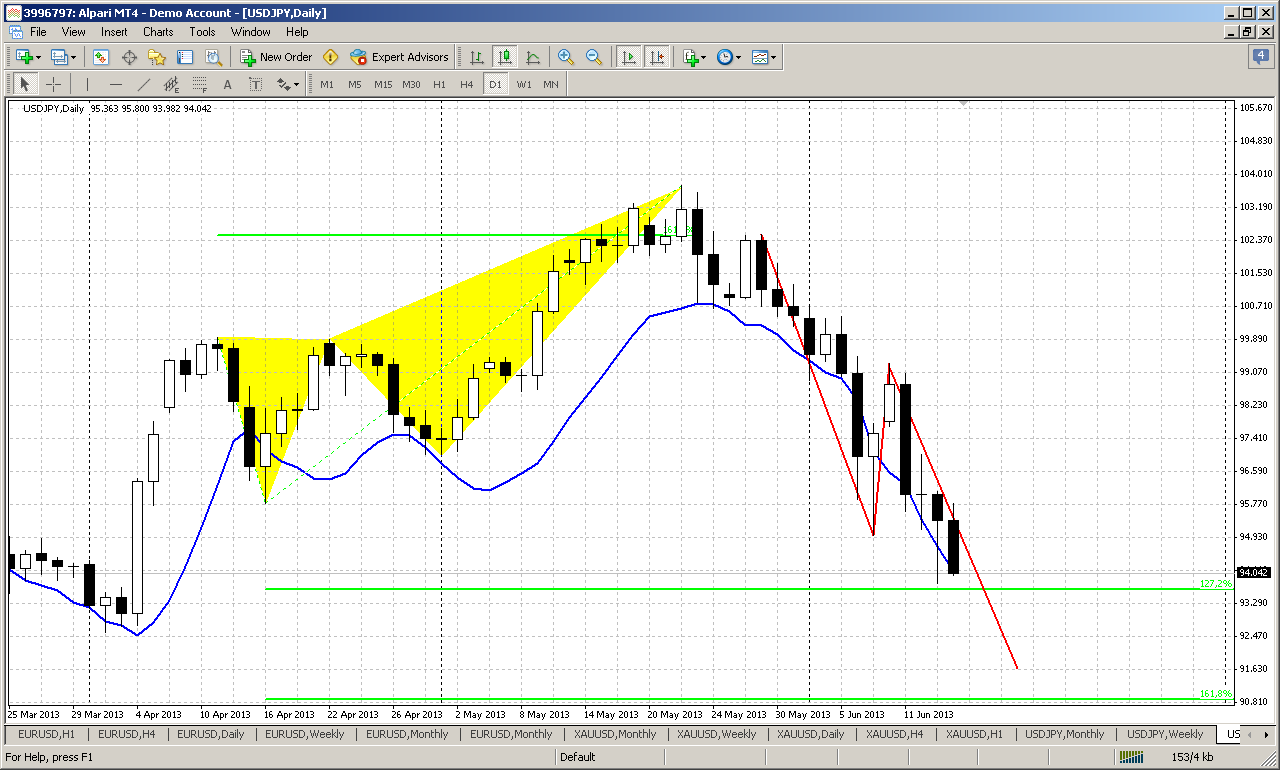Toggle chart auto scroll
Viewport: 1280px width, 770px height.
[x=629, y=57]
